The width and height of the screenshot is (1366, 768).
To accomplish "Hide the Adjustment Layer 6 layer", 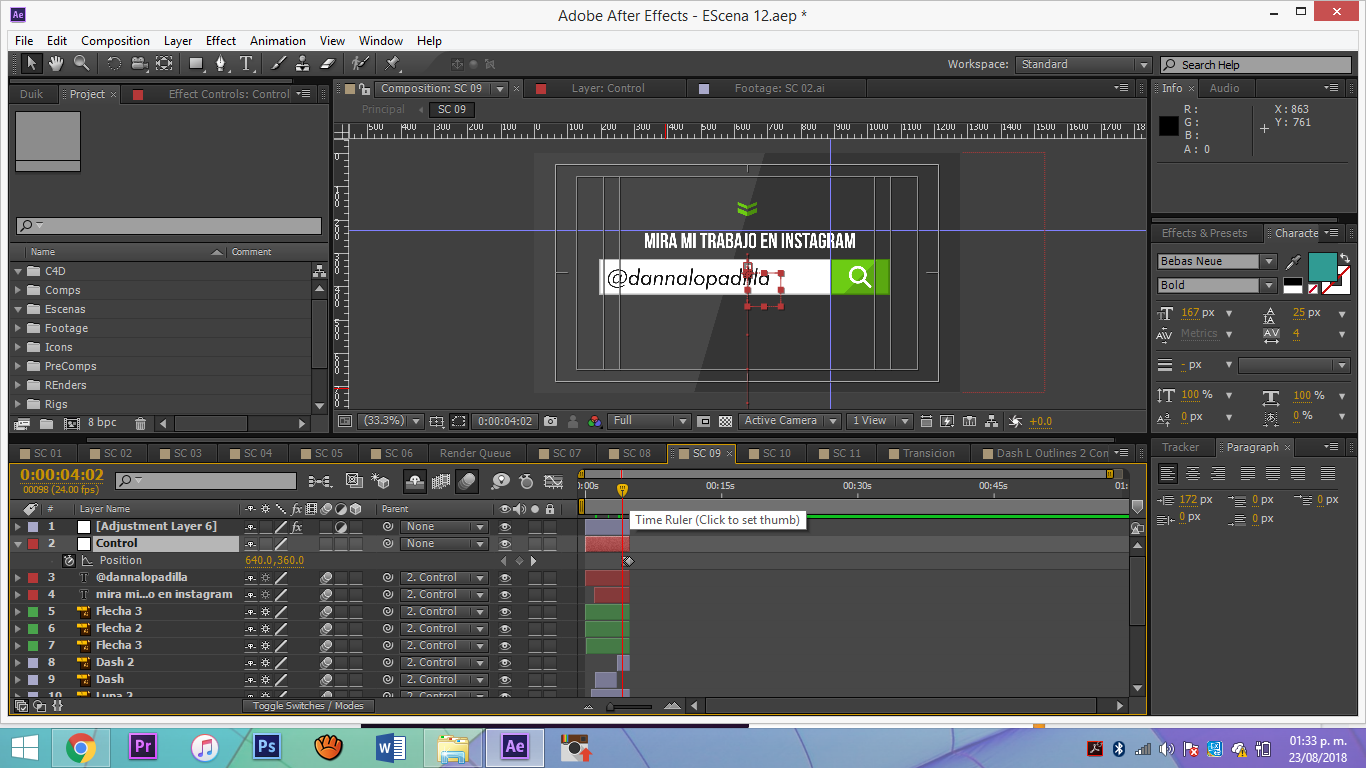I will coord(505,527).
